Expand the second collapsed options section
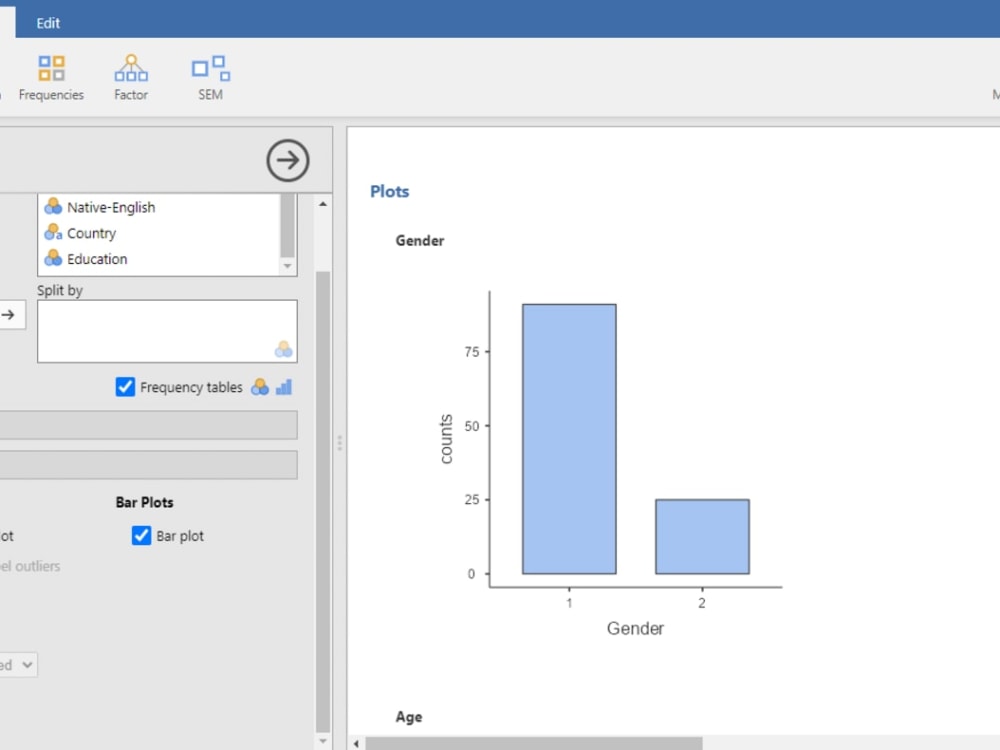 click(149, 465)
